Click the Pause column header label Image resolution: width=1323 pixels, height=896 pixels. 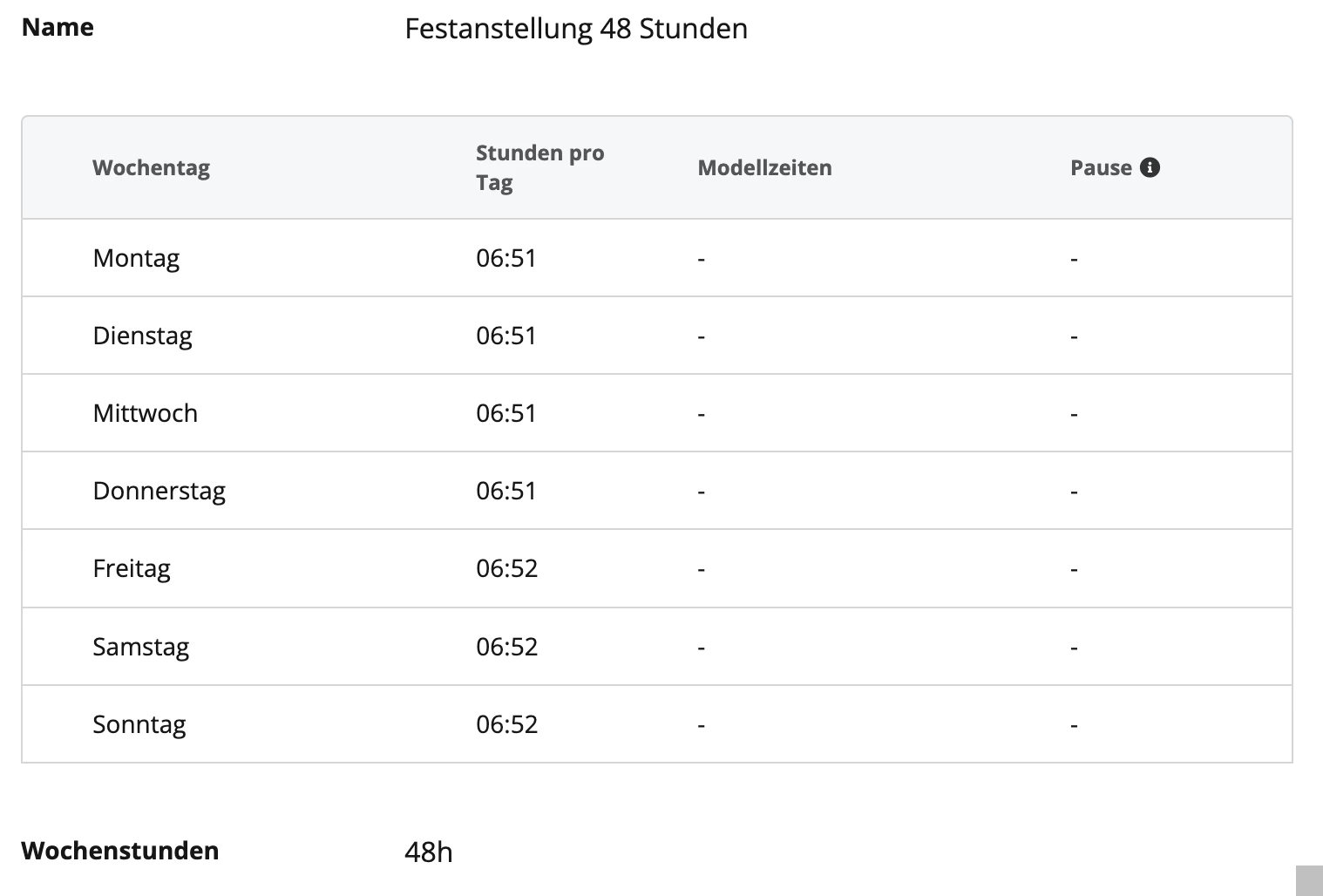point(1101,167)
